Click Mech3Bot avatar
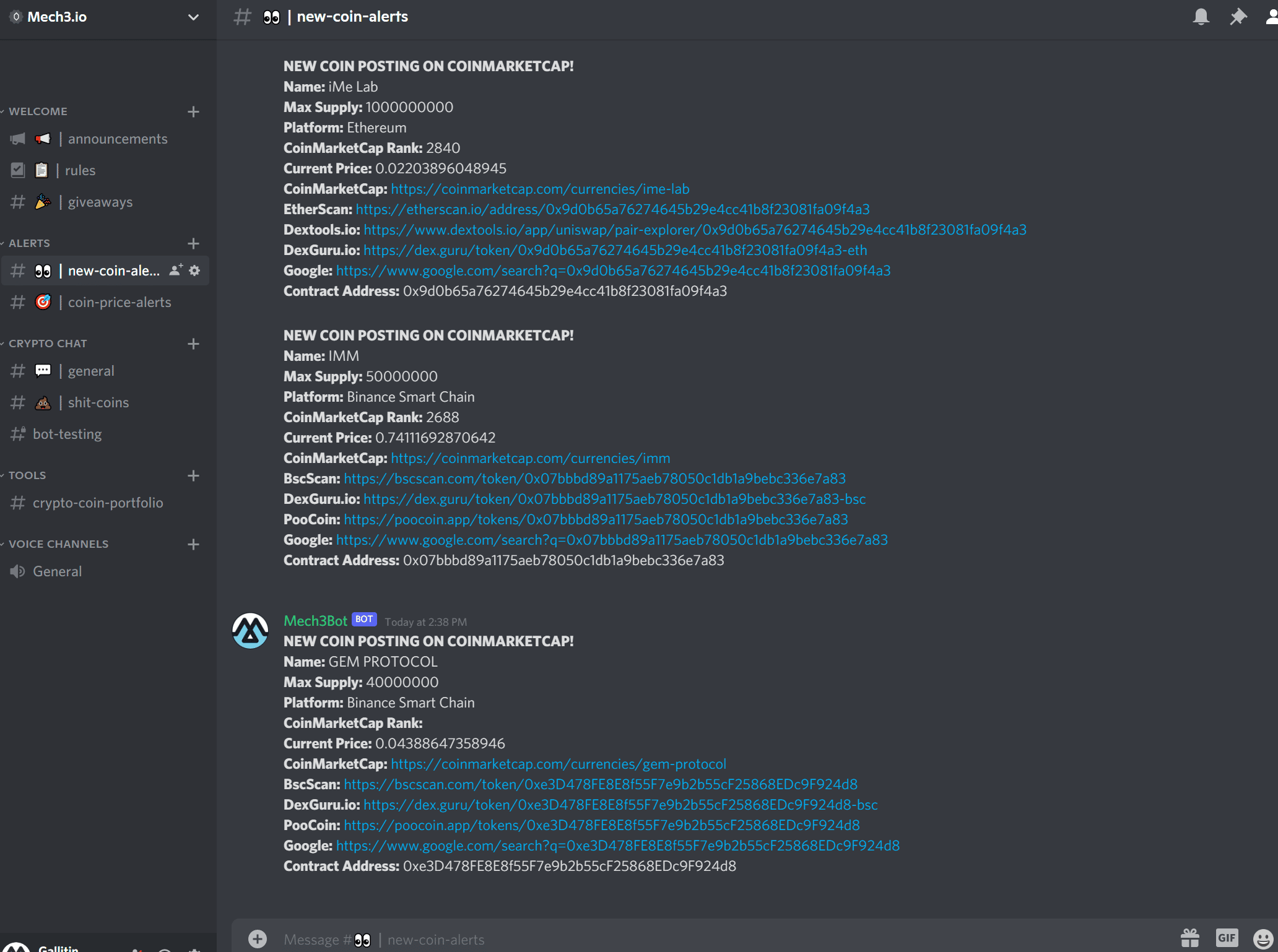Viewport: 1278px width, 952px height. pyautogui.click(x=250, y=631)
